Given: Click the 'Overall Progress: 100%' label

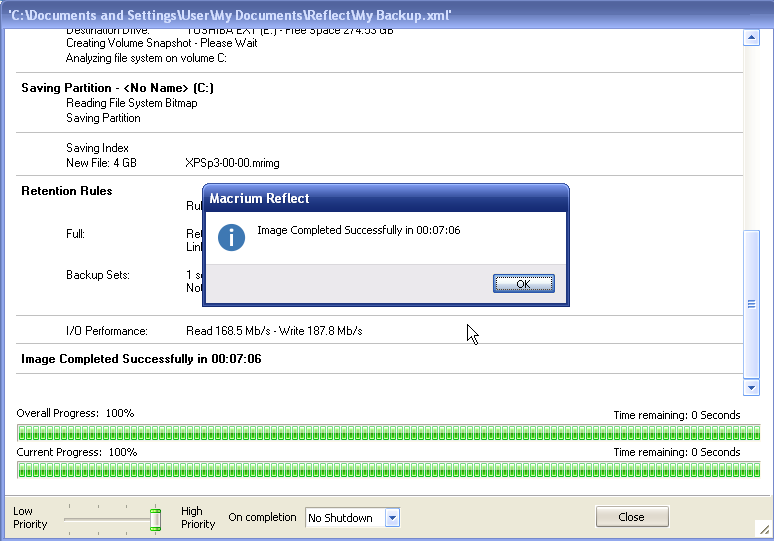Looking at the screenshot, I should [75, 413].
